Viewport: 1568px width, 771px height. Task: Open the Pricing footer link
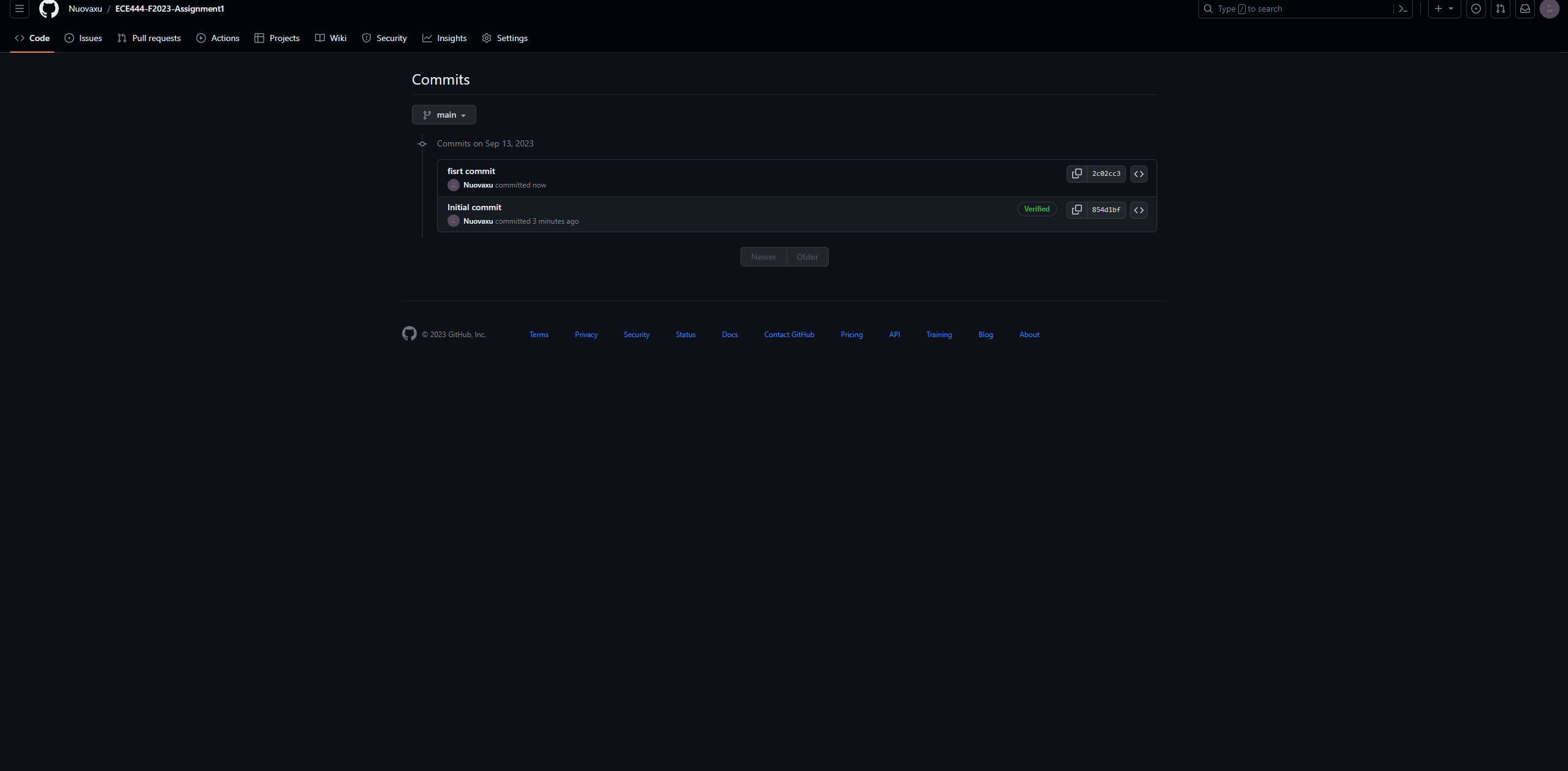(x=851, y=335)
